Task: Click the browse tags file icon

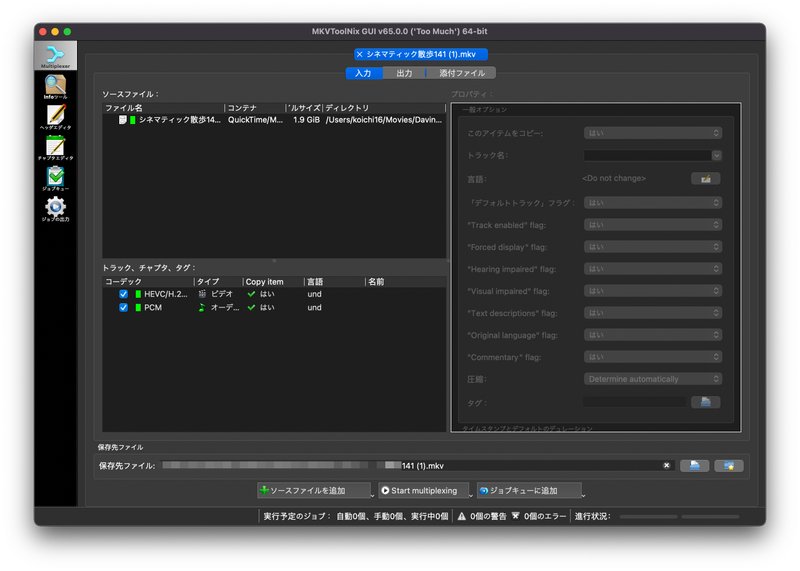Action: point(706,402)
